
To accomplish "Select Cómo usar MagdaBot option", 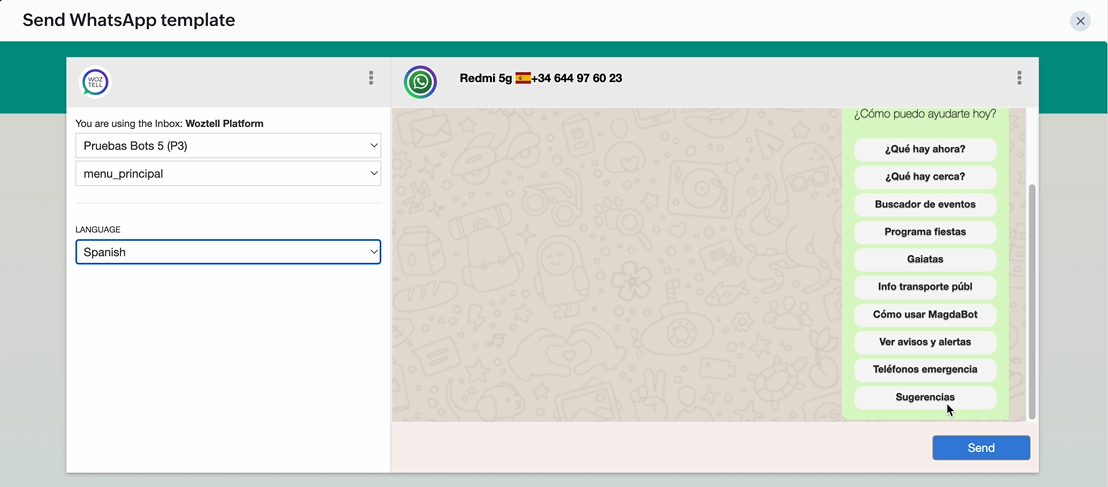I will pos(925,315).
